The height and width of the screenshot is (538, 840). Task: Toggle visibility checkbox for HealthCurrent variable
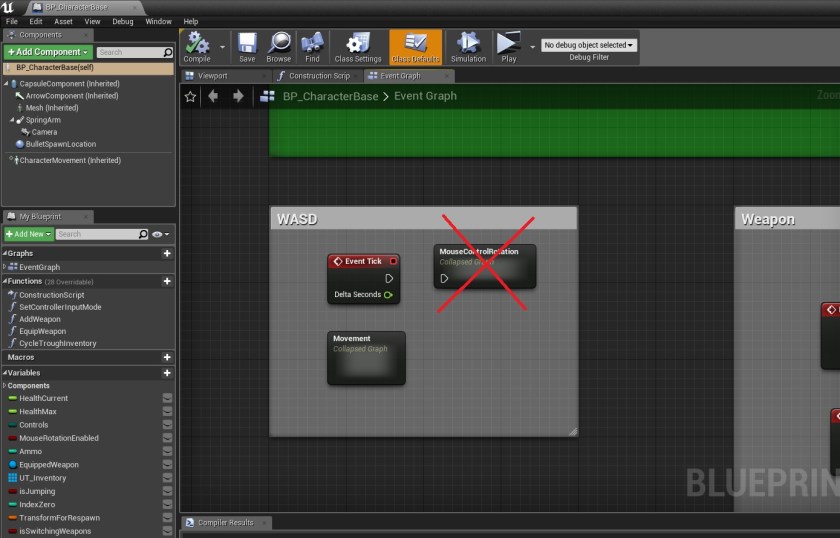click(x=167, y=398)
